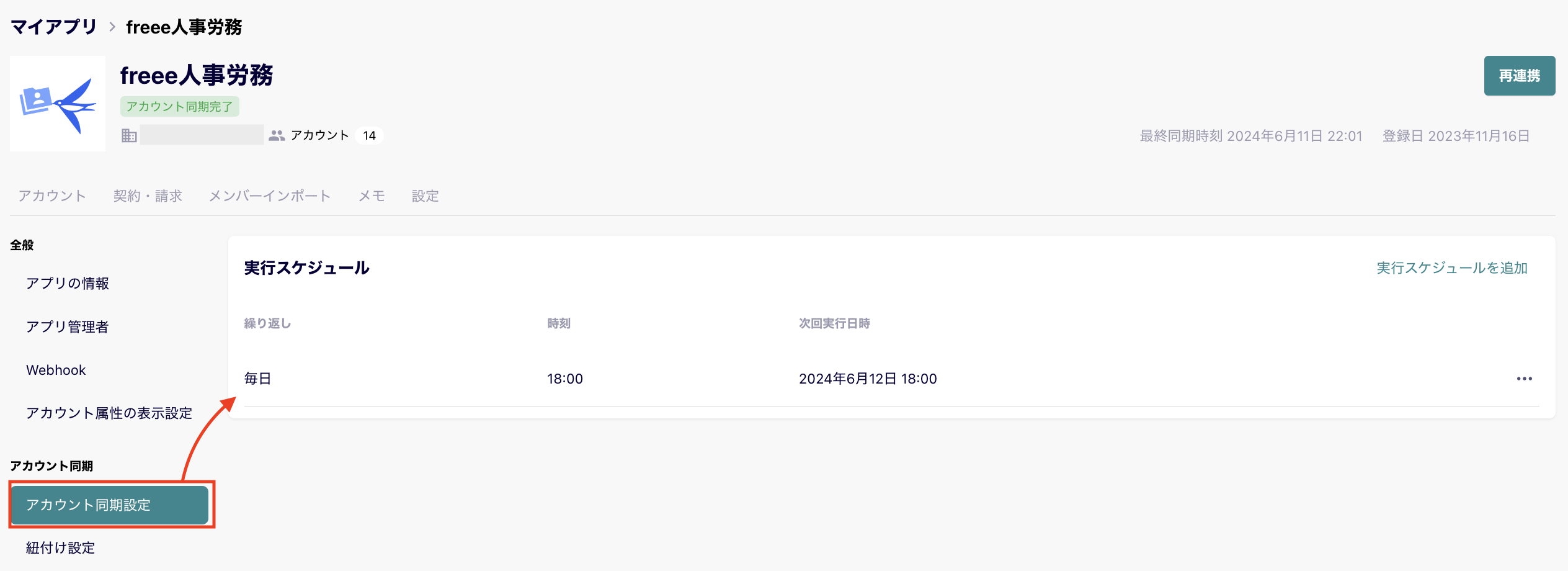1568x571 pixels.
Task: Click 実行スケジュールを追加 link
Action: click(1451, 268)
